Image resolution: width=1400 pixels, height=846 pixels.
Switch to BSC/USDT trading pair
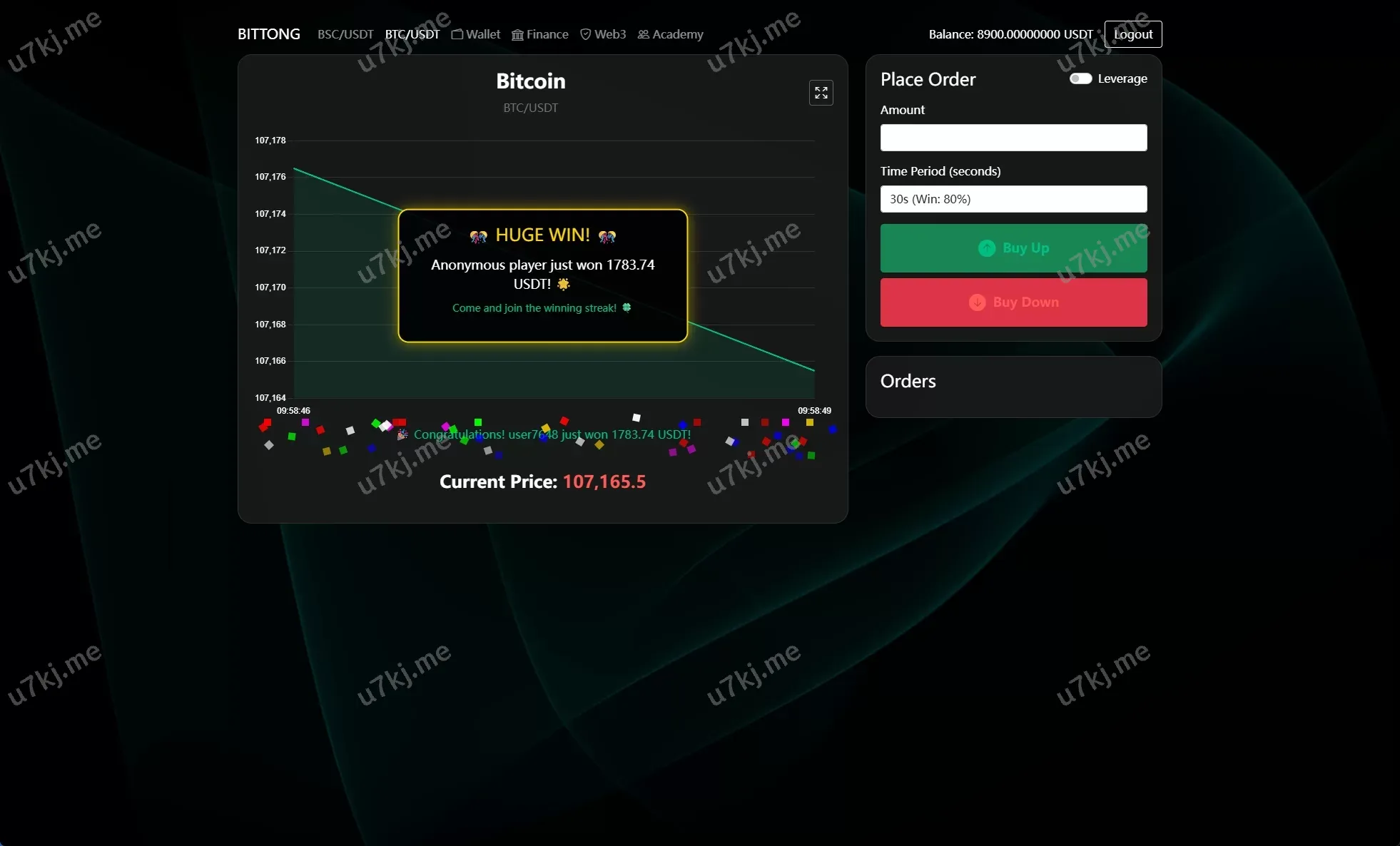[345, 34]
